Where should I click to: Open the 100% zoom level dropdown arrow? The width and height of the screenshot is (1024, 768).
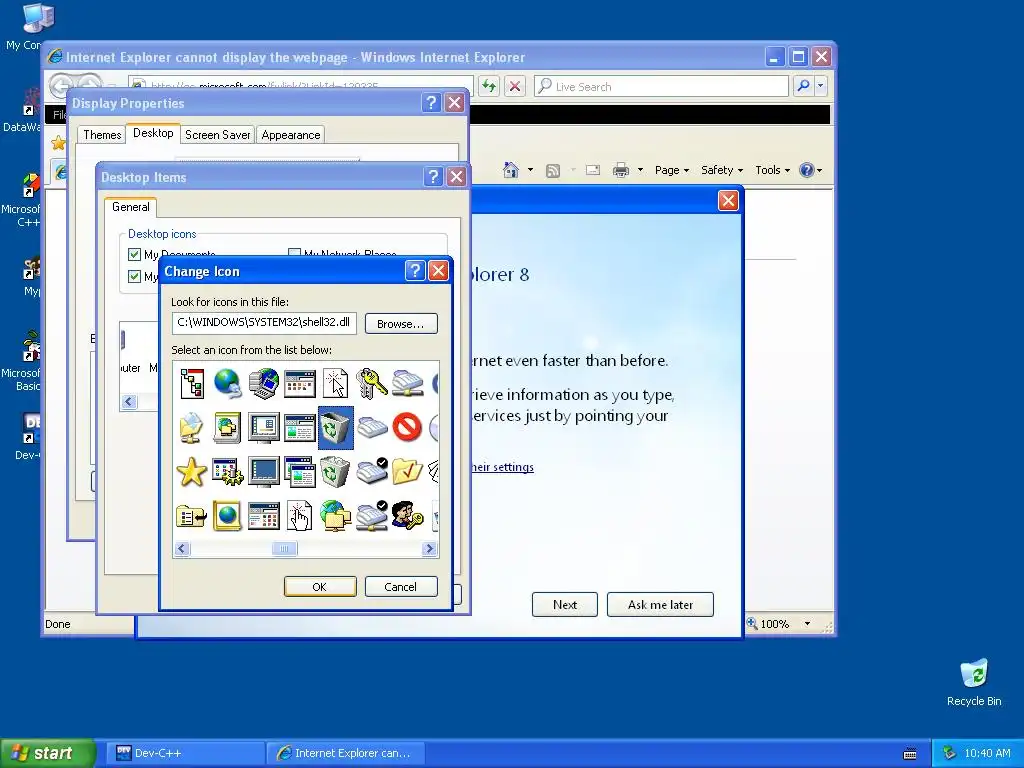(x=807, y=624)
